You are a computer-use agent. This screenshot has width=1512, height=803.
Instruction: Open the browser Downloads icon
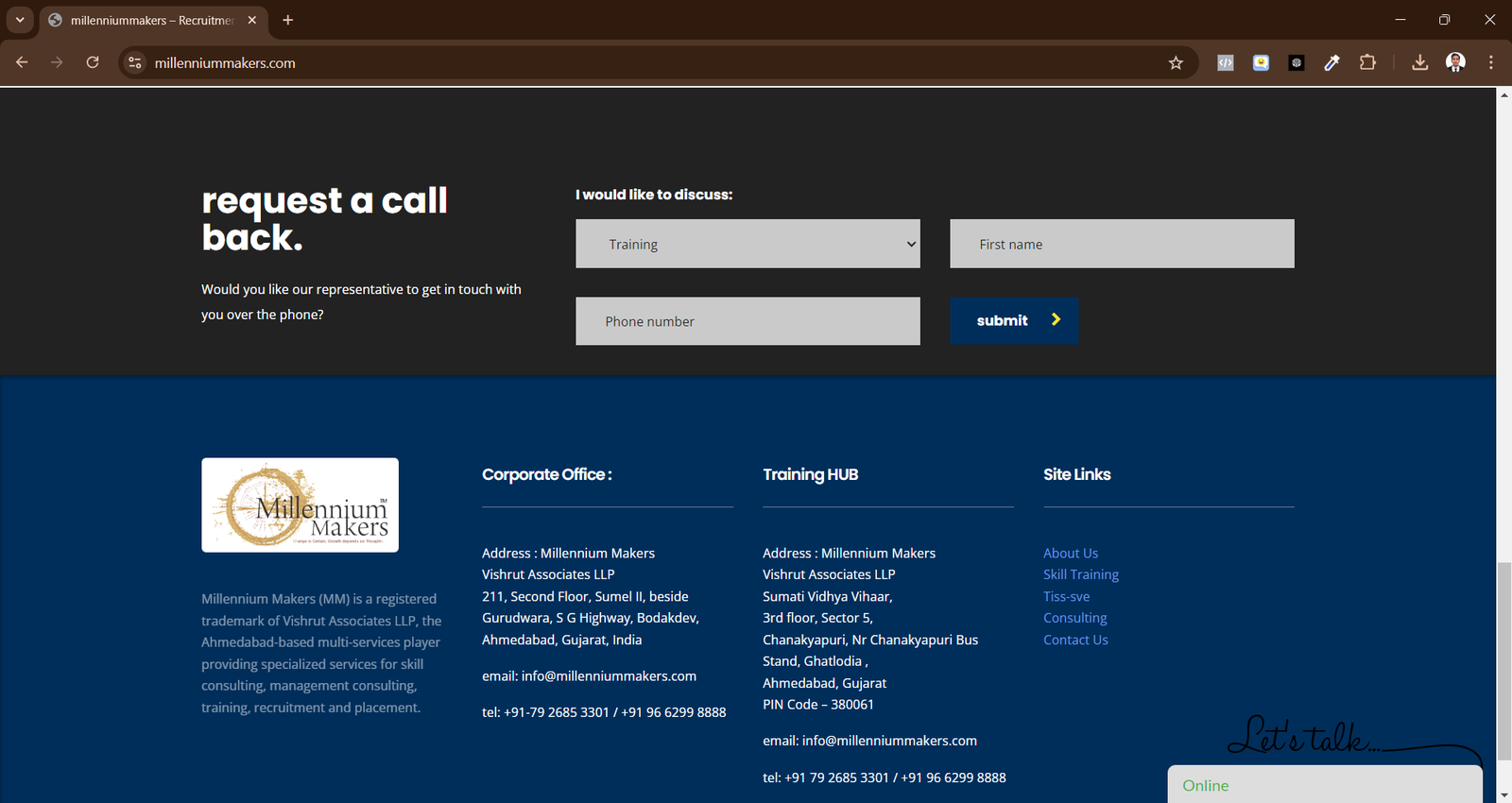click(x=1419, y=63)
